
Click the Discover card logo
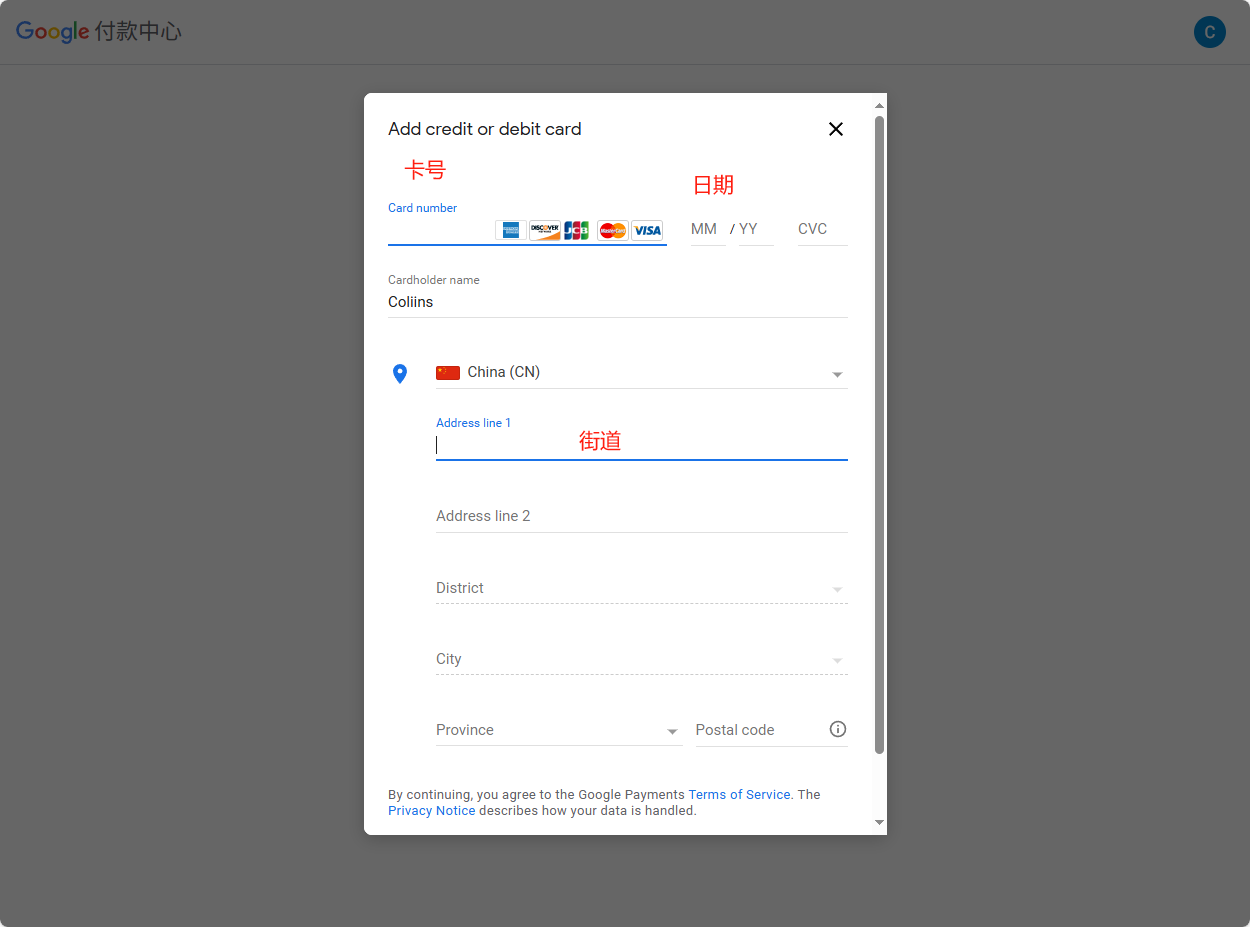544,230
